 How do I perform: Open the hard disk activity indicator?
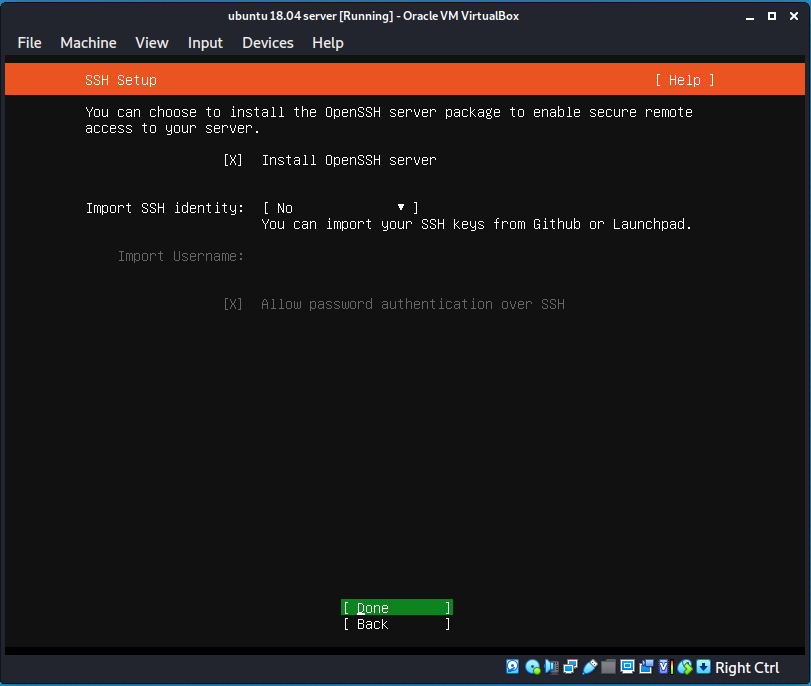tap(512, 666)
